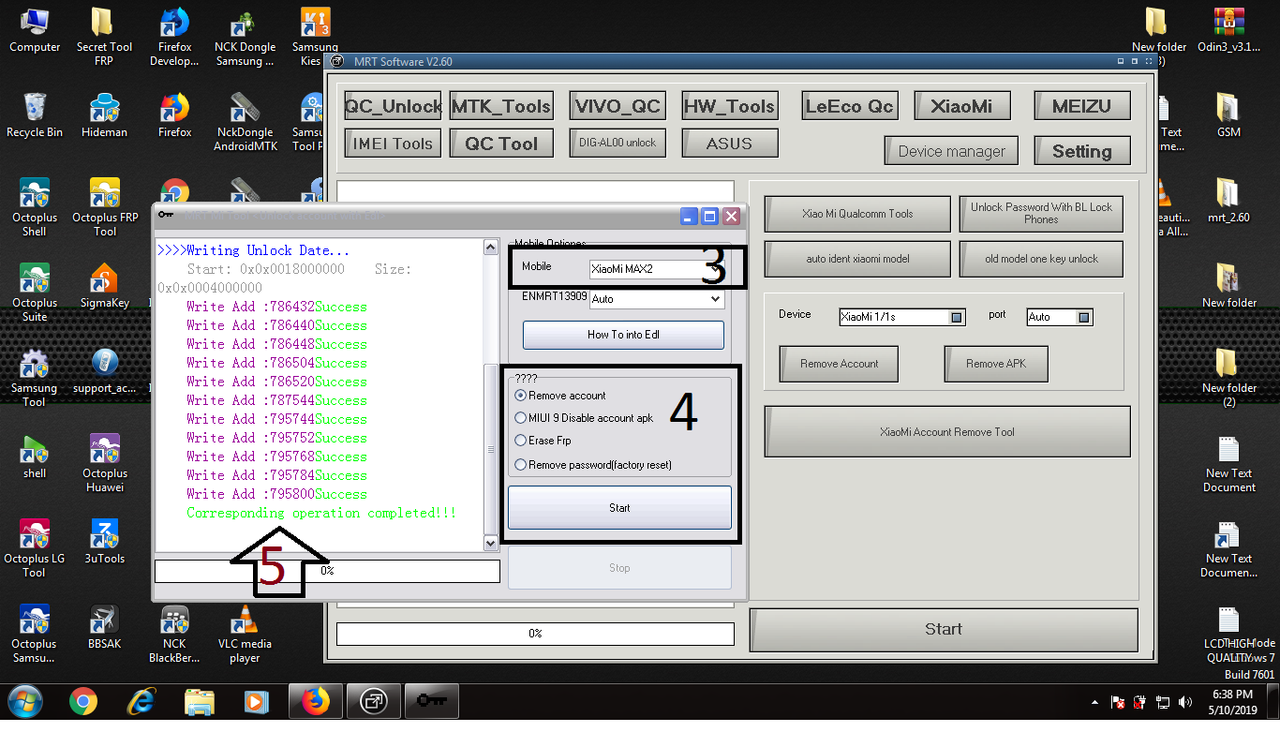The width and height of the screenshot is (1280, 750).
Task: Launch the Hideman shortcut
Action: pos(104,115)
